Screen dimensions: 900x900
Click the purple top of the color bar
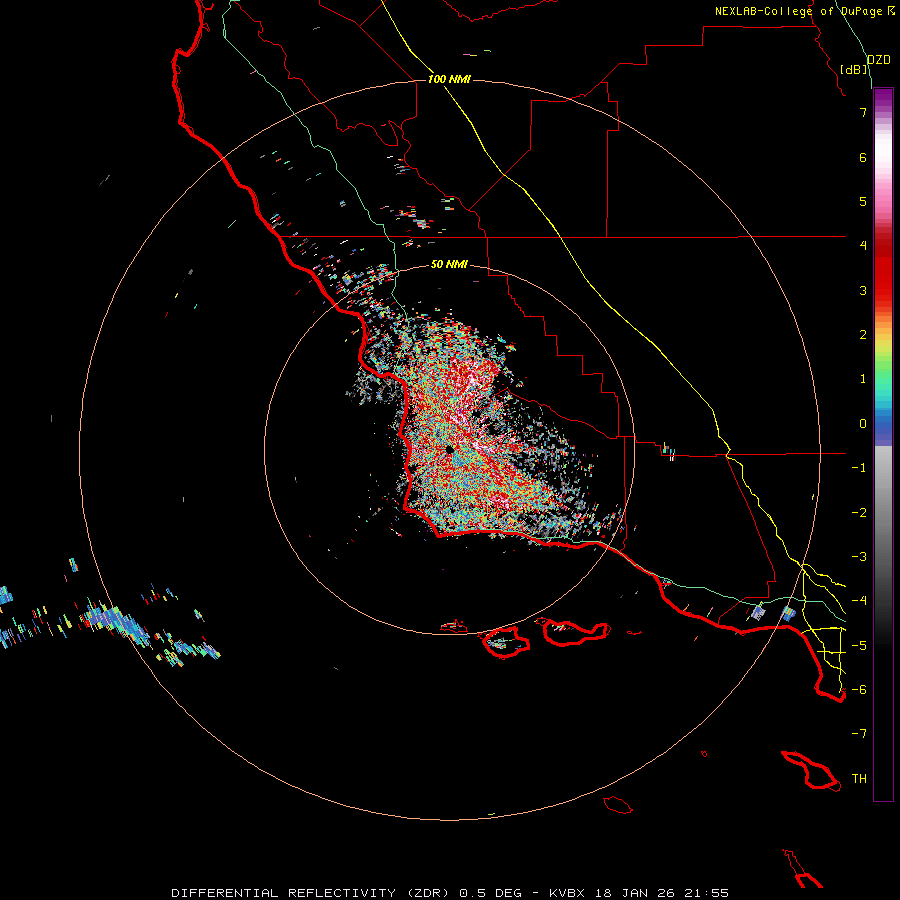(x=883, y=98)
